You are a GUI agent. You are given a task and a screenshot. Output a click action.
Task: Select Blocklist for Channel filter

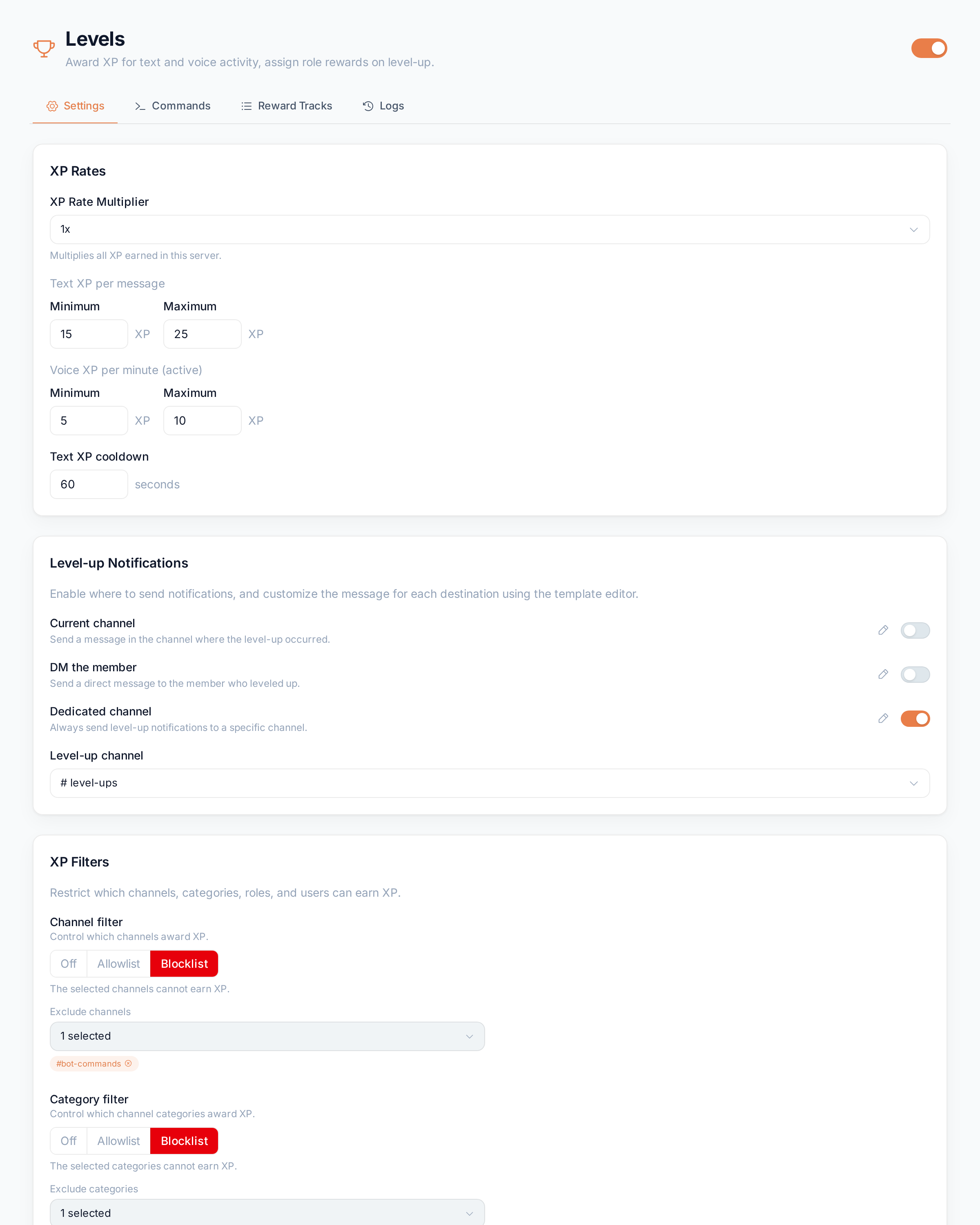point(184,964)
